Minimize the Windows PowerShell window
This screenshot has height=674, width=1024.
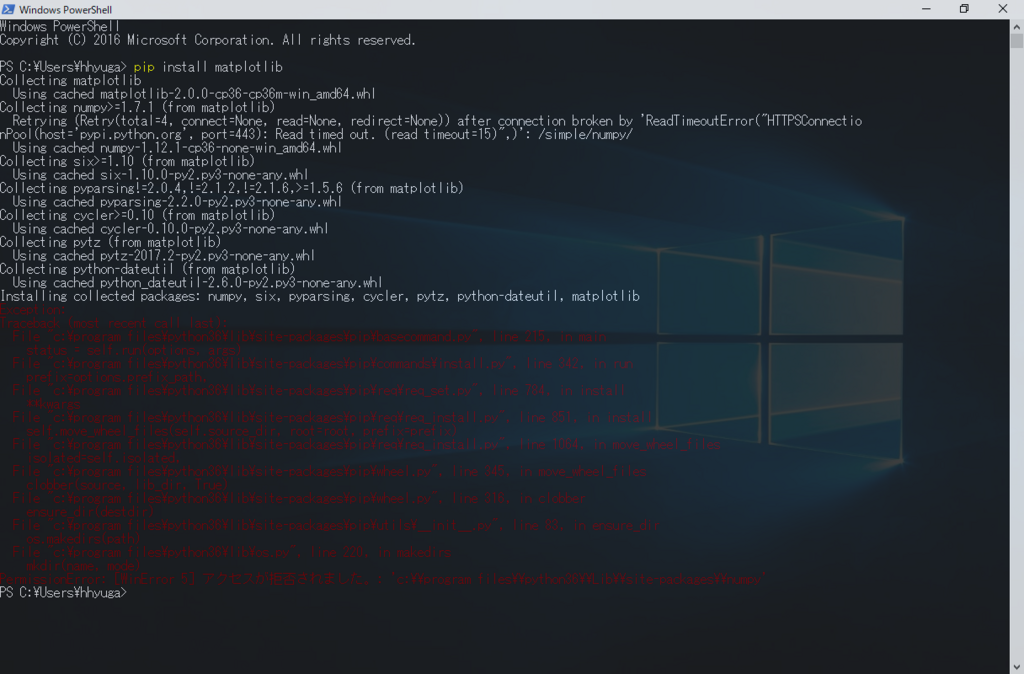click(x=926, y=9)
